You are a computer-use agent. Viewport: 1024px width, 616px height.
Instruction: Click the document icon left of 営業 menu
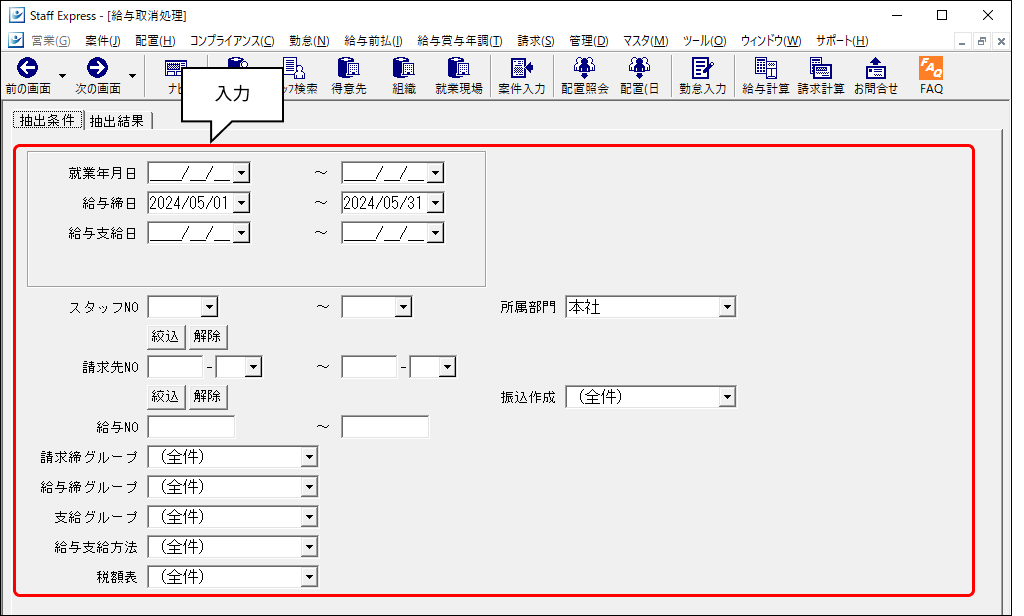click(x=16, y=41)
